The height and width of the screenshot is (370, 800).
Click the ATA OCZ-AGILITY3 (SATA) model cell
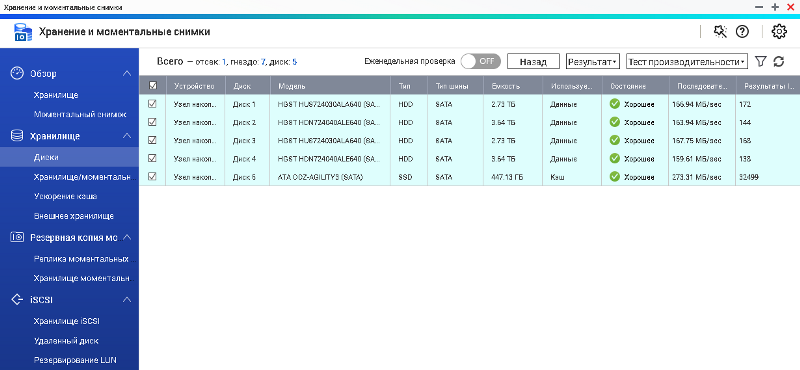point(320,177)
